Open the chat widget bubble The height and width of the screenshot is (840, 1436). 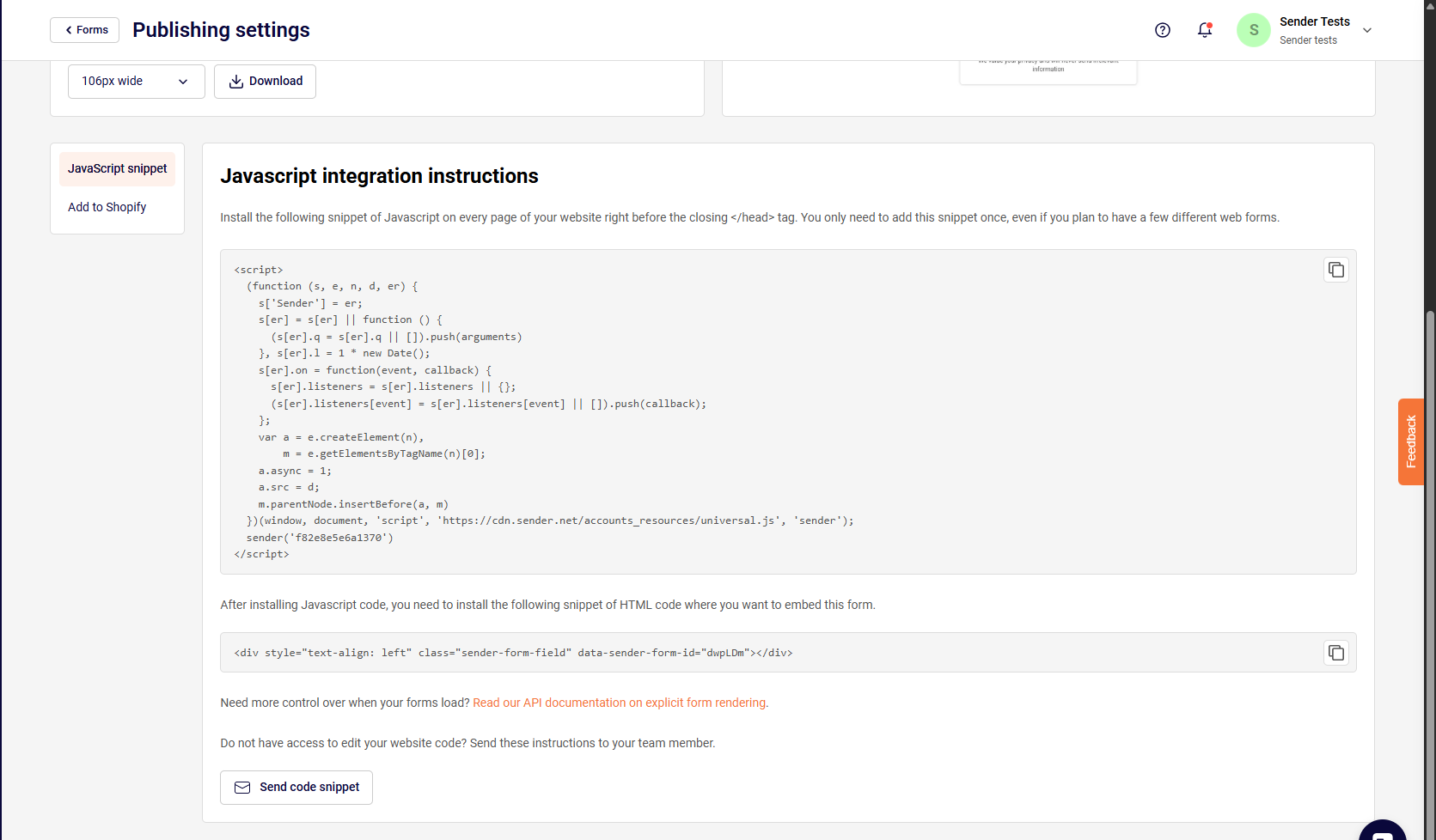1383,831
